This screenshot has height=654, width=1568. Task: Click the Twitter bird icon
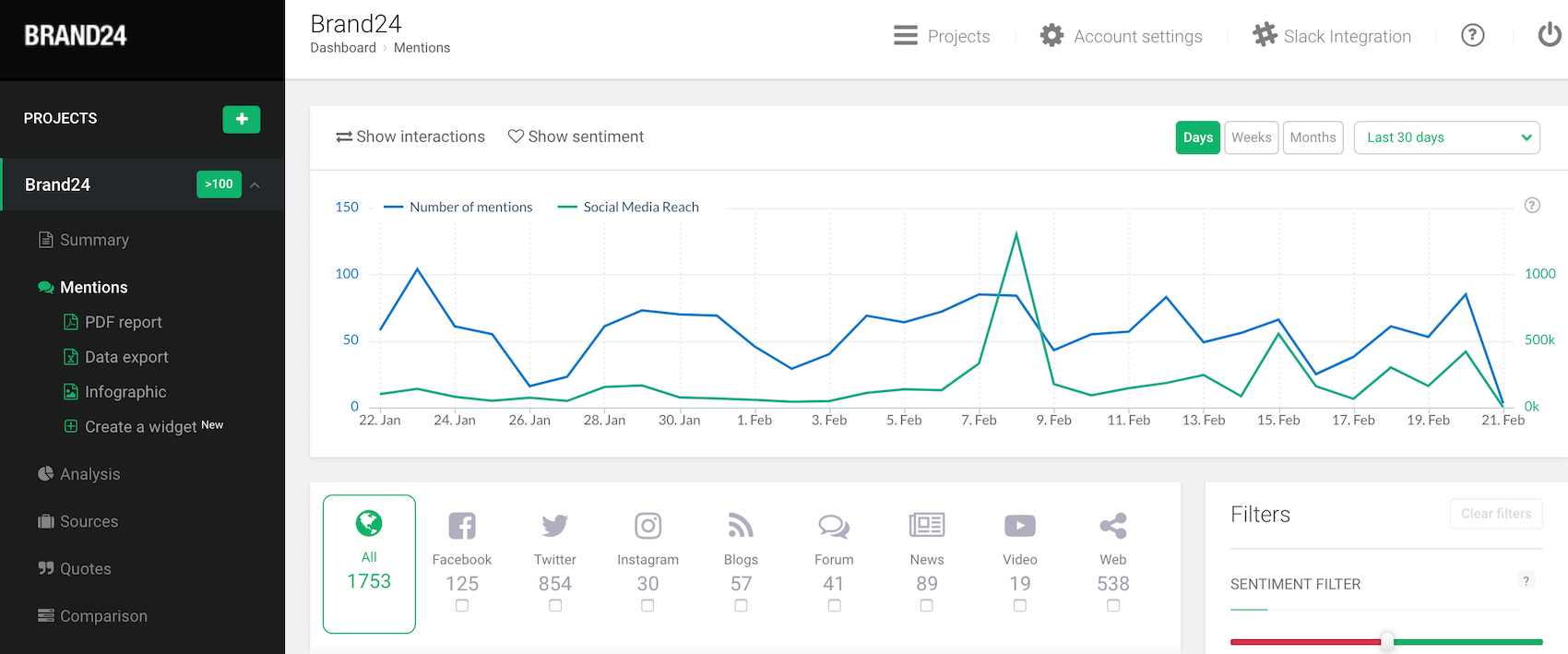(555, 526)
